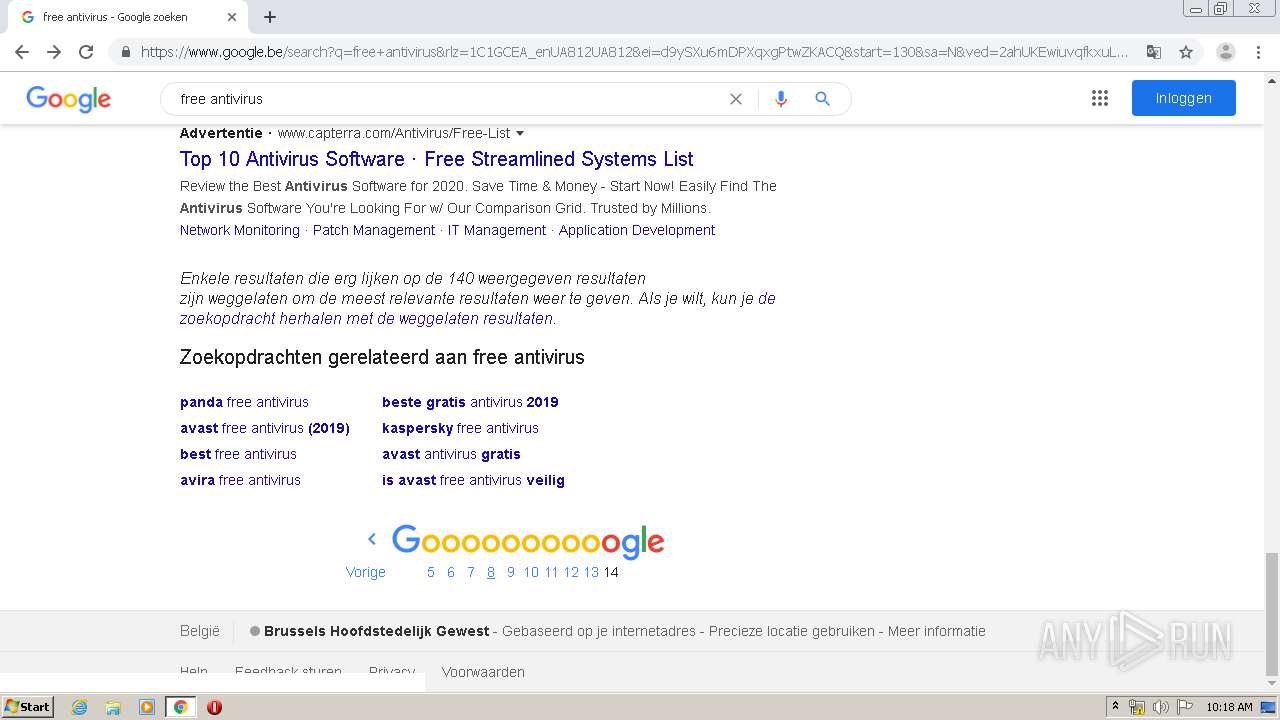Go to results page 5
Image resolution: width=1280 pixels, height=720 pixels.
click(x=431, y=572)
